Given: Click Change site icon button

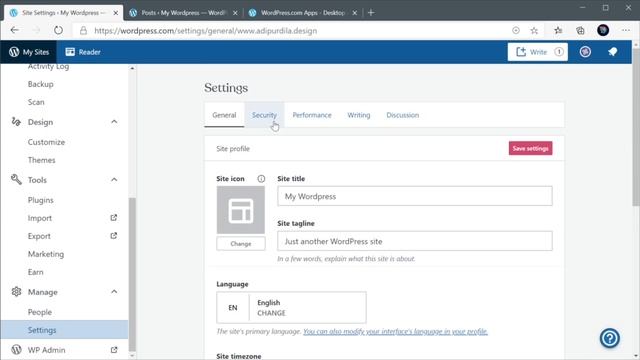Looking at the screenshot, I should pyautogui.click(x=241, y=244).
